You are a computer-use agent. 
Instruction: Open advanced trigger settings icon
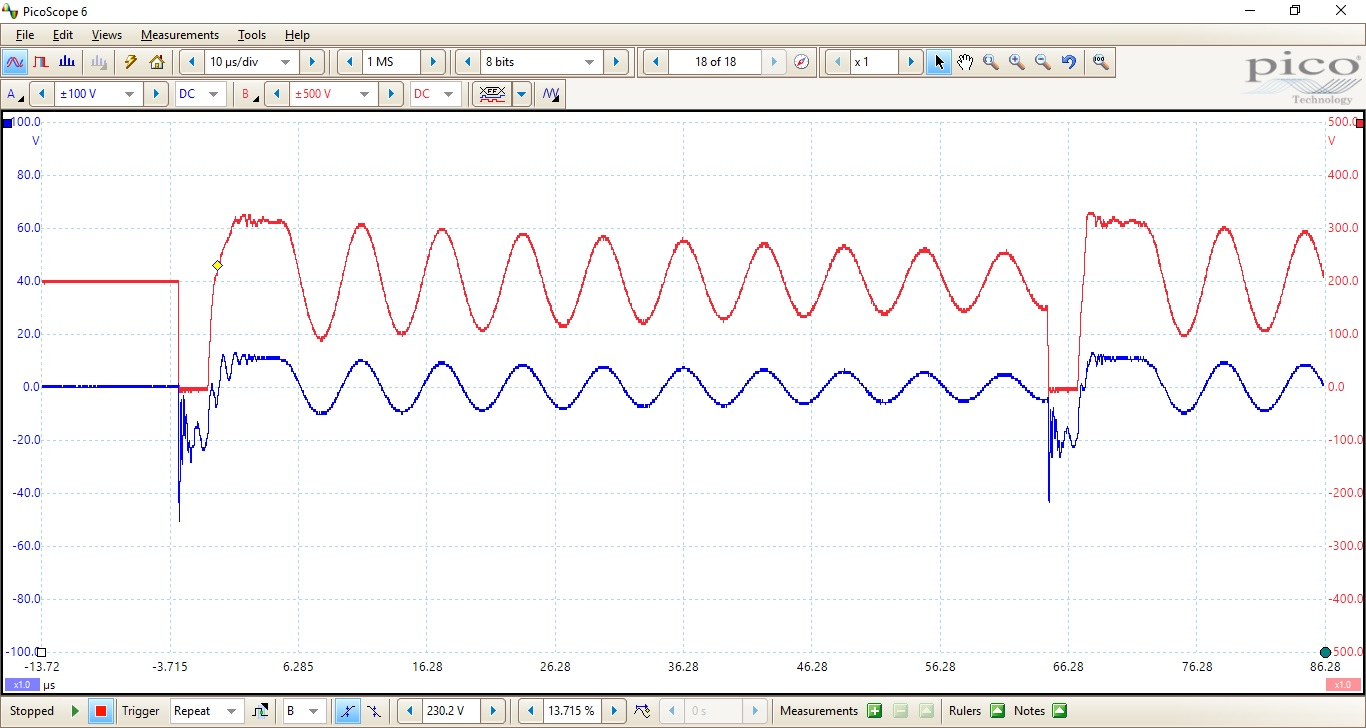click(x=261, y=711)
